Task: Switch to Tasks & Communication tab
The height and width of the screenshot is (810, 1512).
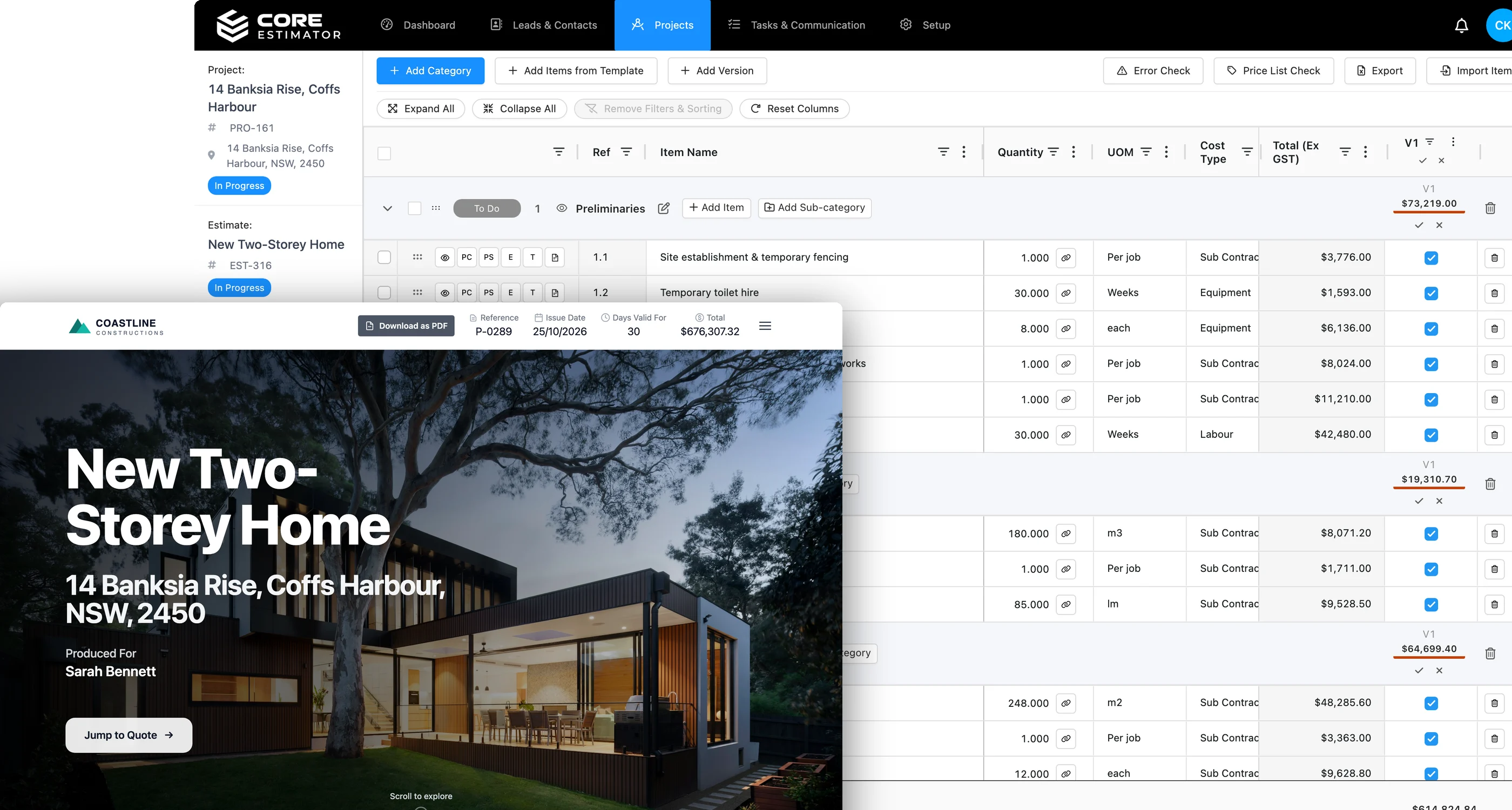Action: pos(796,25)
